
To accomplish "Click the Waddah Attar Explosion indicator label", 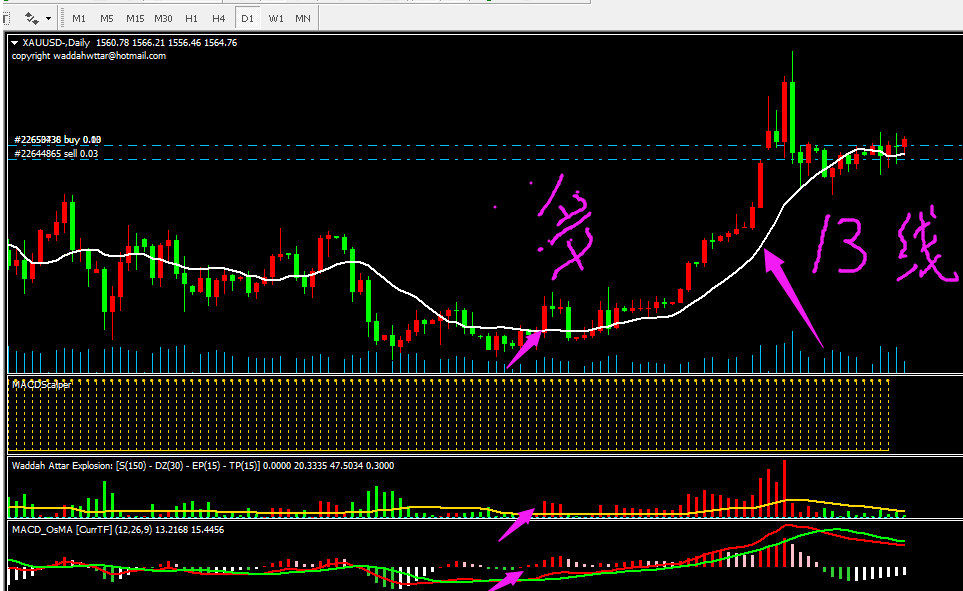I will pyautogui.click(x=62, y=465).
